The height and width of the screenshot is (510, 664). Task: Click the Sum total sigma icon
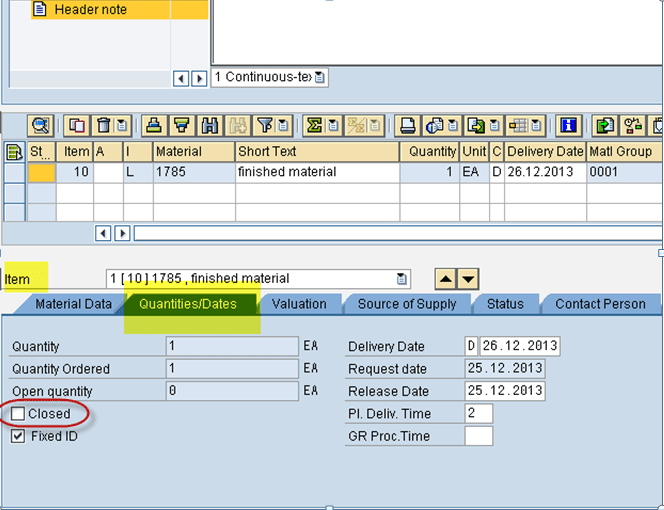coord(313,126)
